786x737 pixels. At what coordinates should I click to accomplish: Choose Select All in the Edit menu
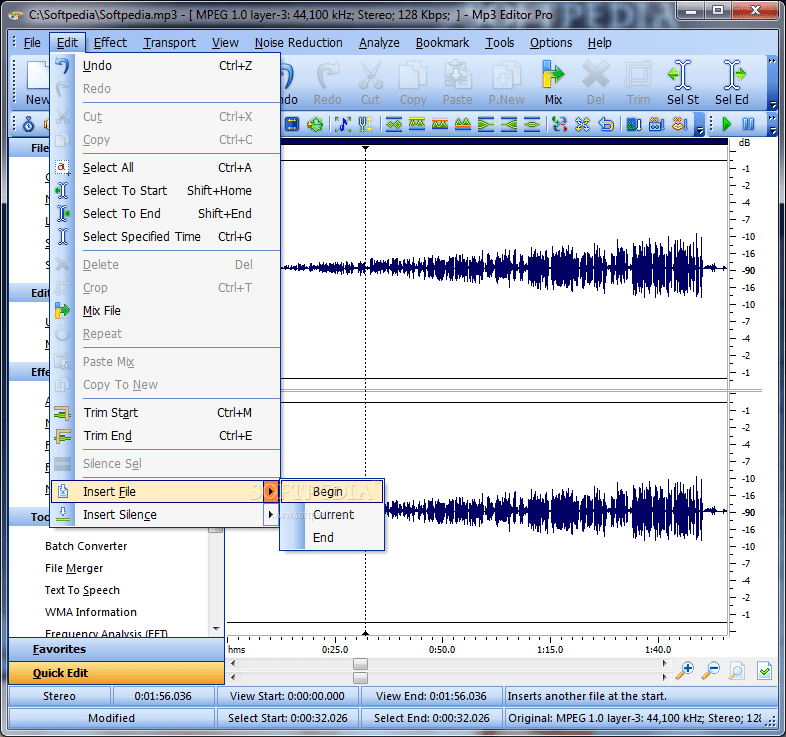[x=165, y=167]
